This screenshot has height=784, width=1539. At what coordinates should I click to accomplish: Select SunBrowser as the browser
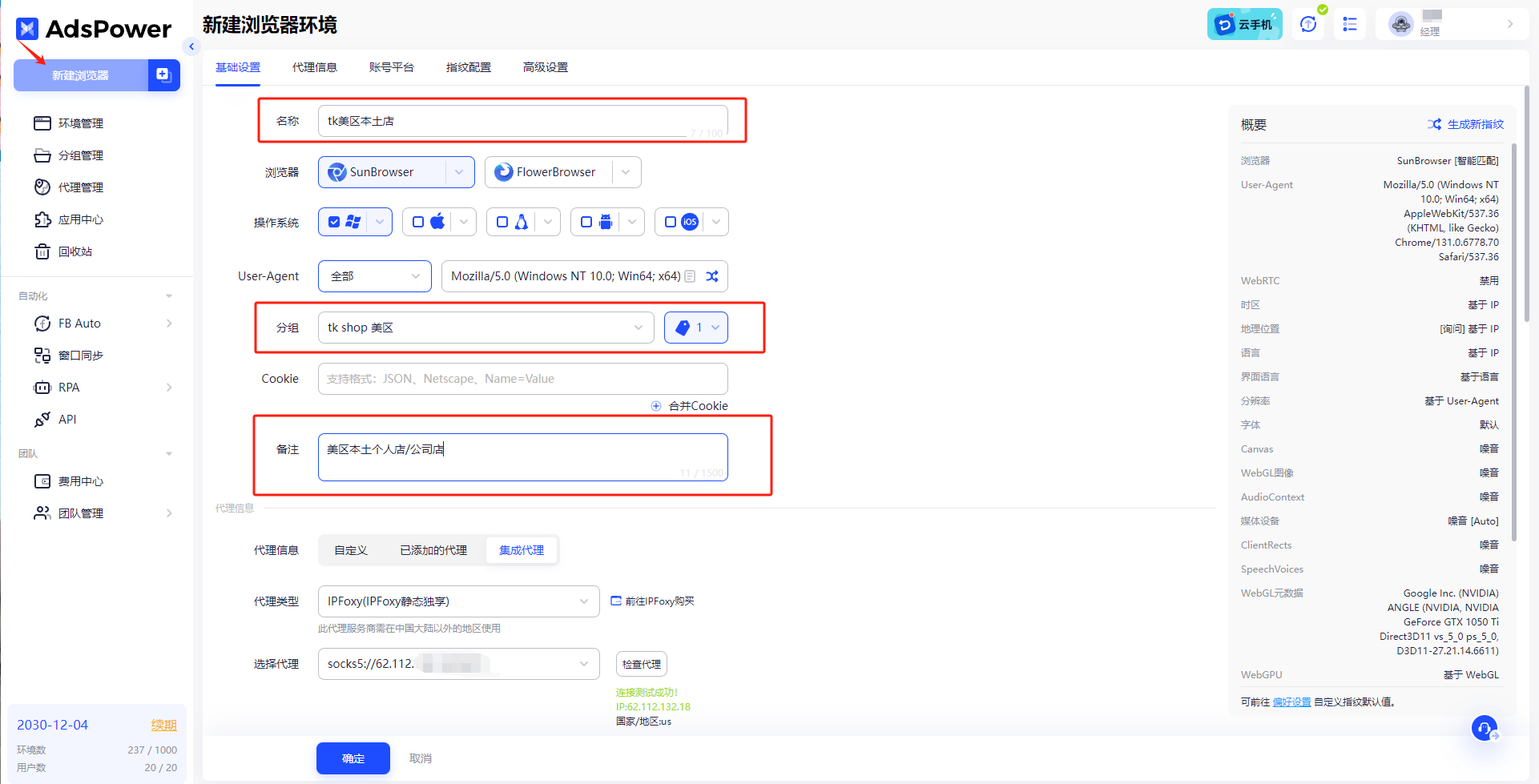[381, 172]
